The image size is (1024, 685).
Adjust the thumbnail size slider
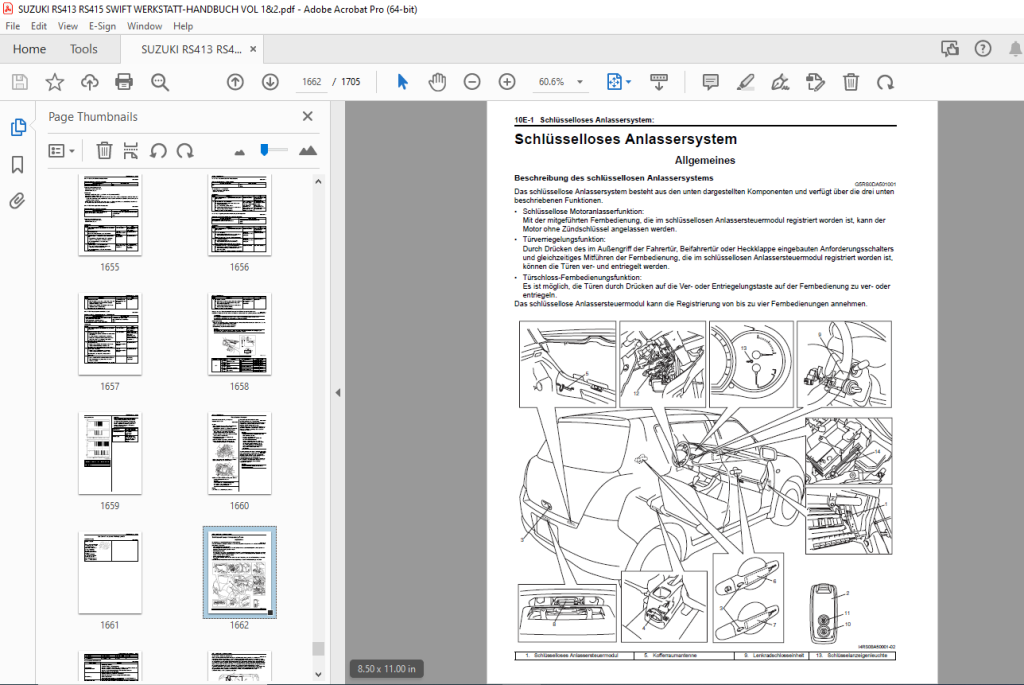[x=264, y=150]
